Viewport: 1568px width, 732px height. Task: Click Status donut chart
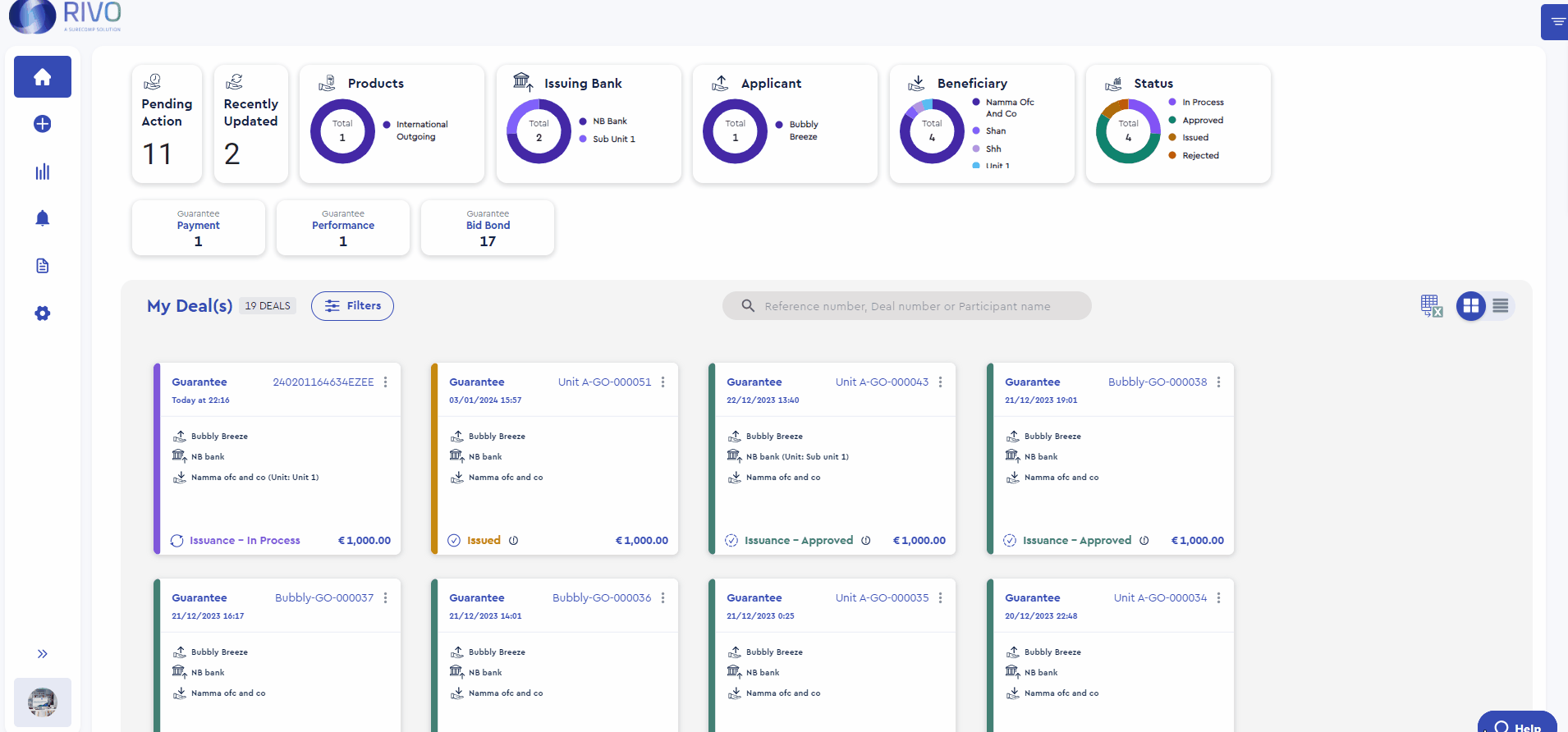[1129, 131]
